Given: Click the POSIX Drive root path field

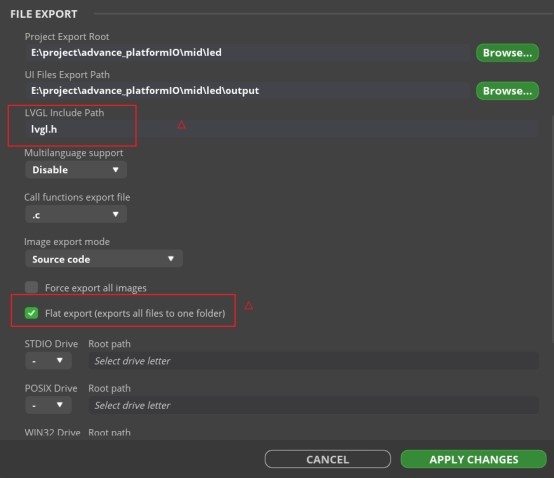Looking at the screenshot, I should click(313, 405).
